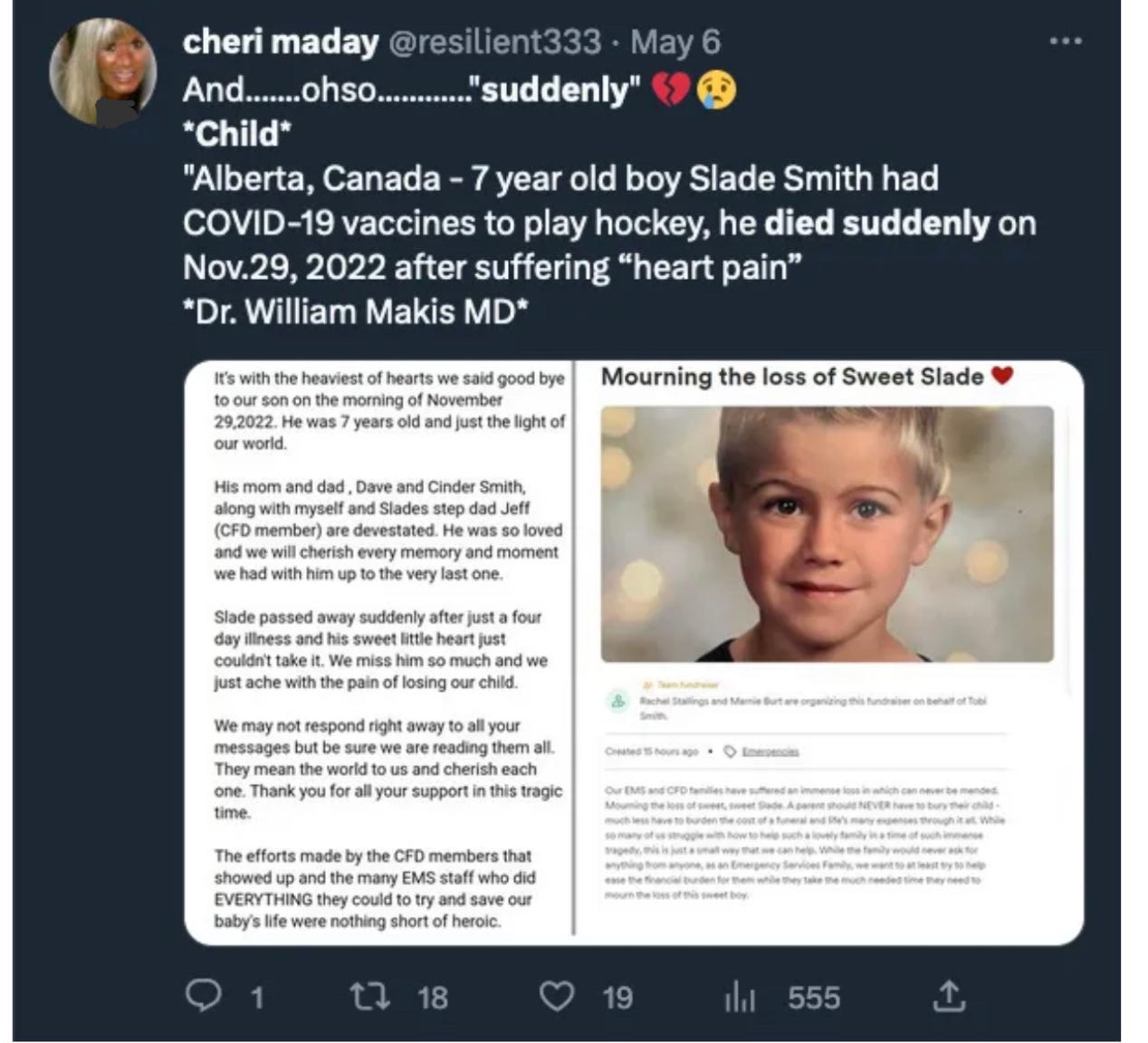Click the reply speech bubble icon
This screenshot has width=1148, height=1043.
point(203,996)
